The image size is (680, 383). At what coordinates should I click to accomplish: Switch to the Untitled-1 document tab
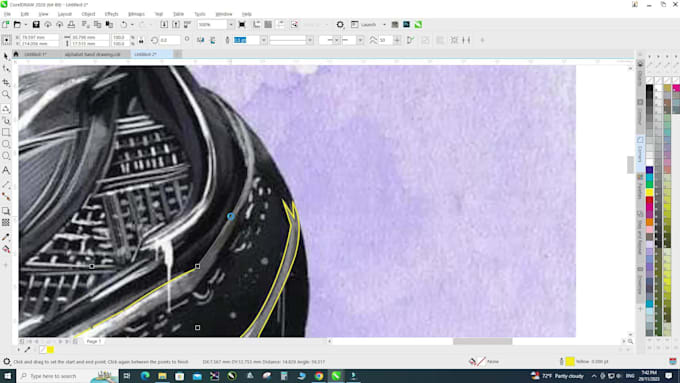[36, 54]
